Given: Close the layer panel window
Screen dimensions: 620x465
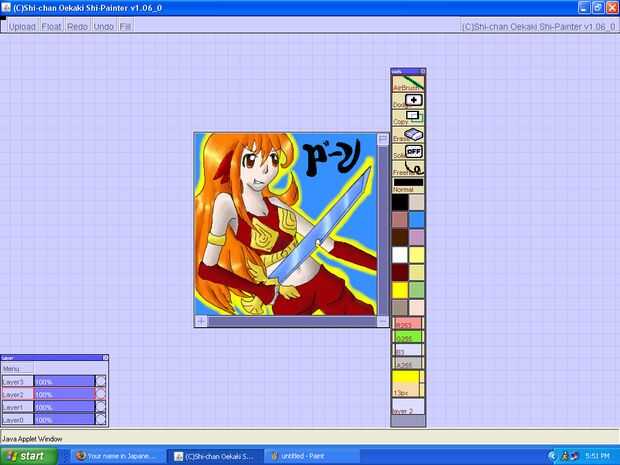Looking at the screenshot, I should coord(105,358).
